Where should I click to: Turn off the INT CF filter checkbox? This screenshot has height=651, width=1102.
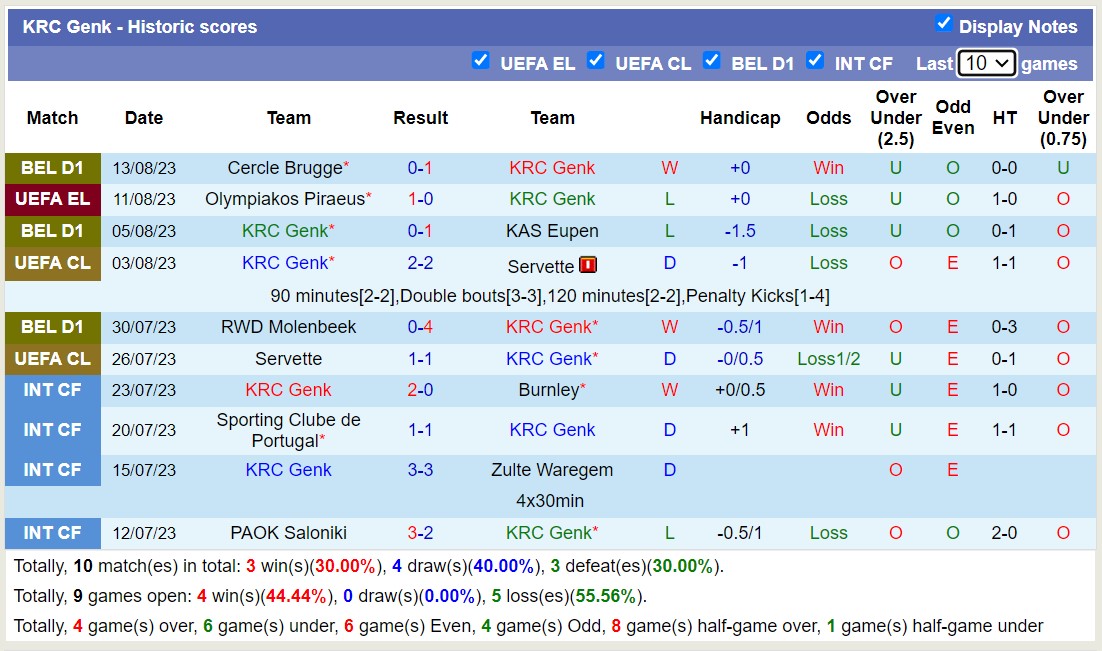[815, 60]
